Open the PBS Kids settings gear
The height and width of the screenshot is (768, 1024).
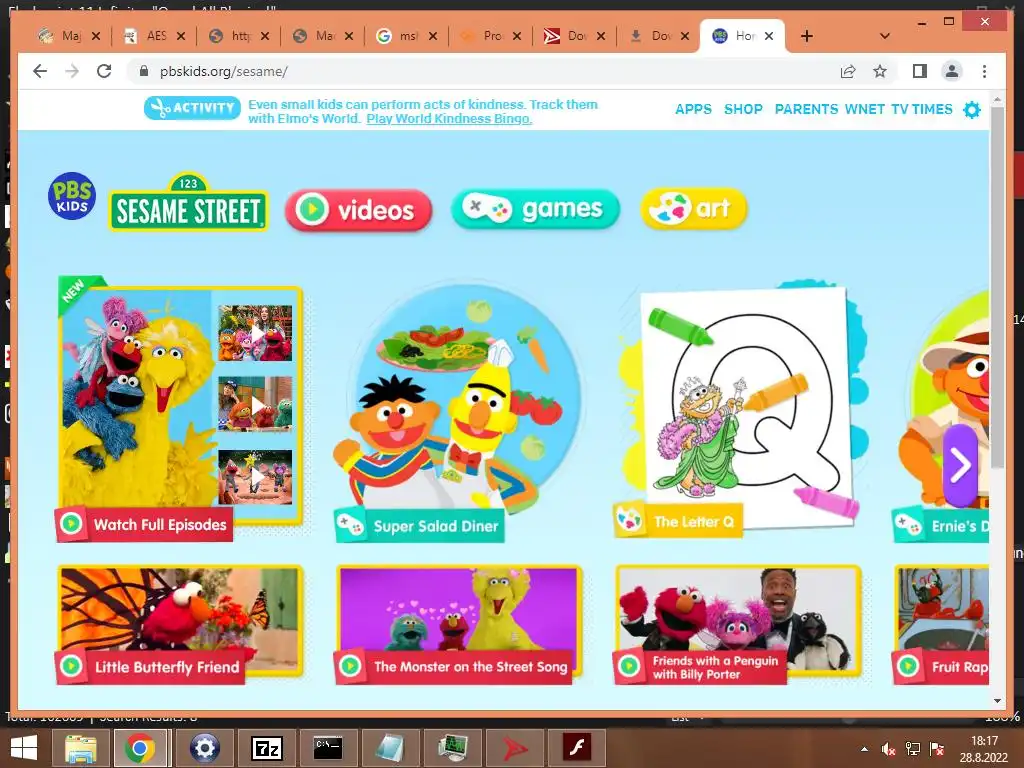pos(972,110)
